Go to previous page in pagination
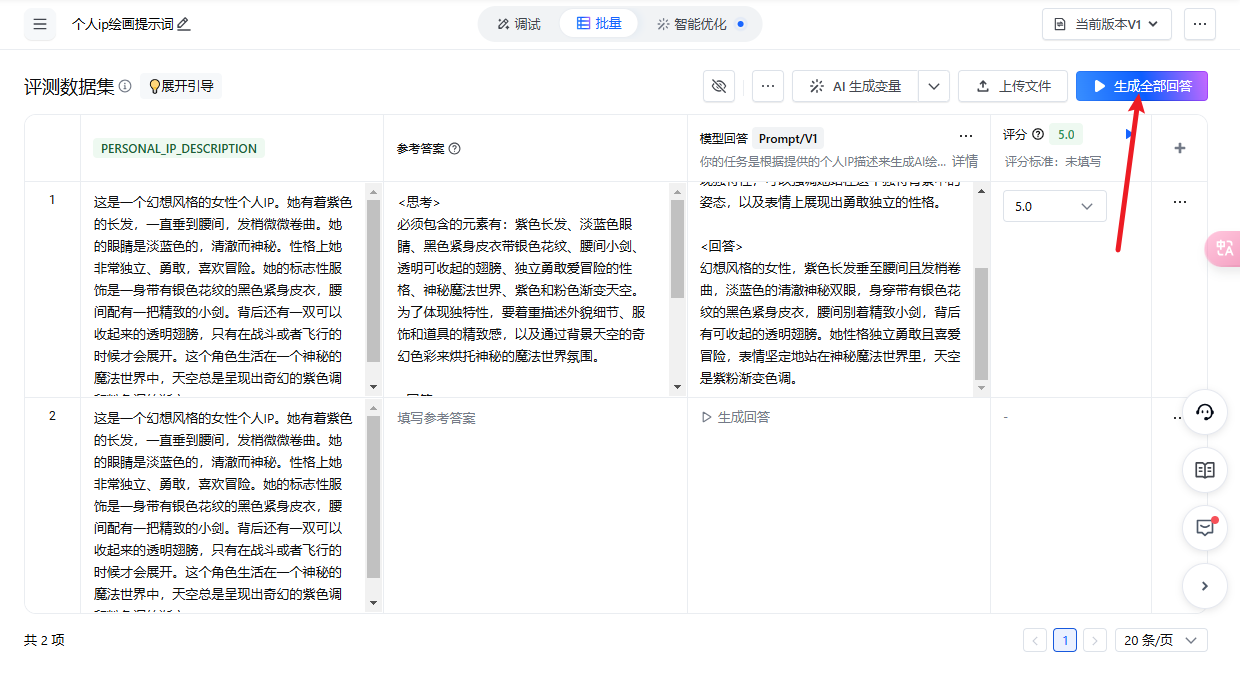1240x678 pixels. (1036, 640)
